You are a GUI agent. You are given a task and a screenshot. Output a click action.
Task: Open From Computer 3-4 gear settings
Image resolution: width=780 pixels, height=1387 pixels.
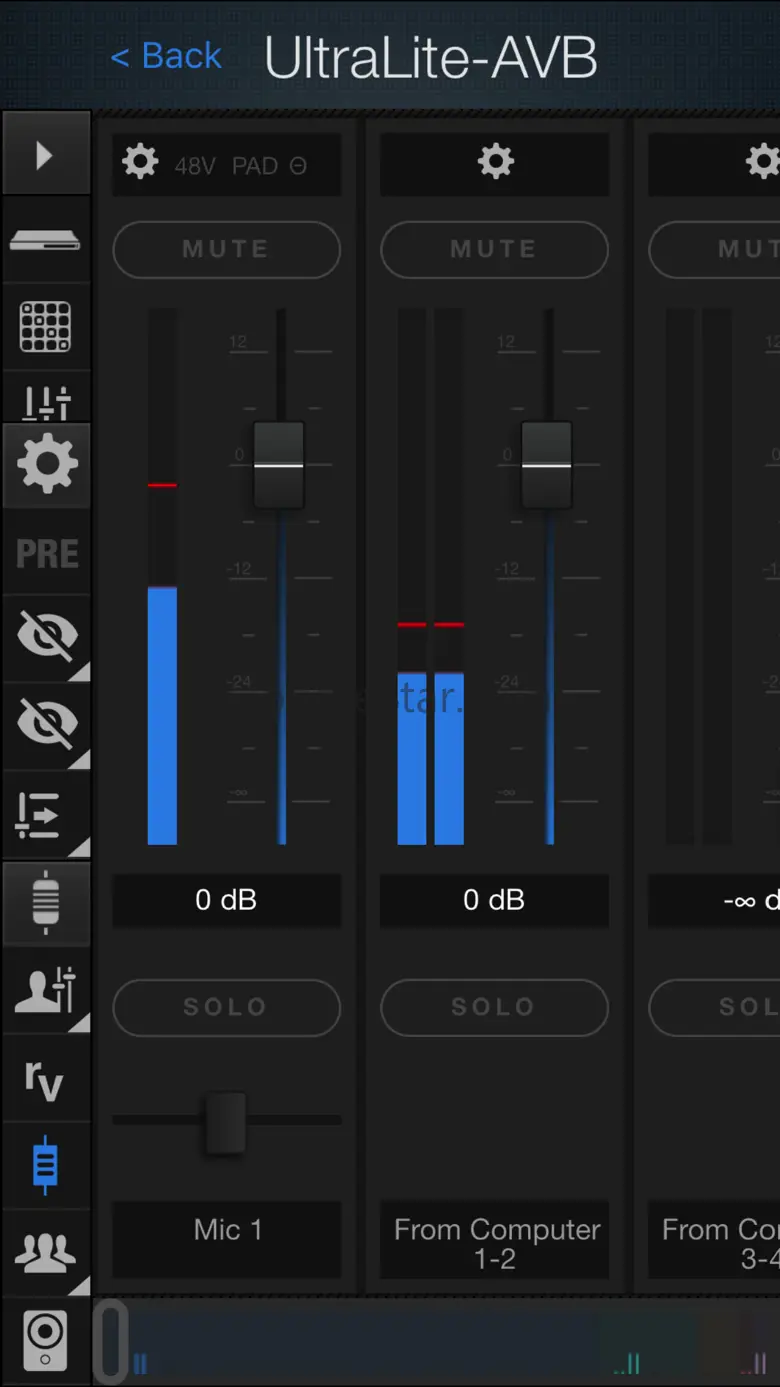pyautogui.click(x=762, y=161)
